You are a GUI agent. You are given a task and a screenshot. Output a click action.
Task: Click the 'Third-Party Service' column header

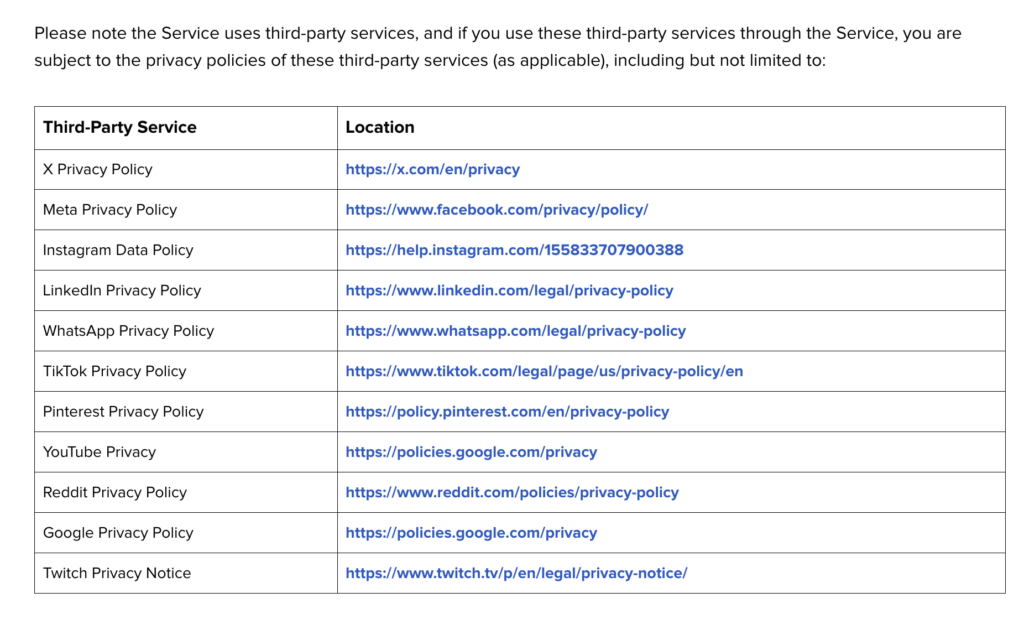coord(186,128)
